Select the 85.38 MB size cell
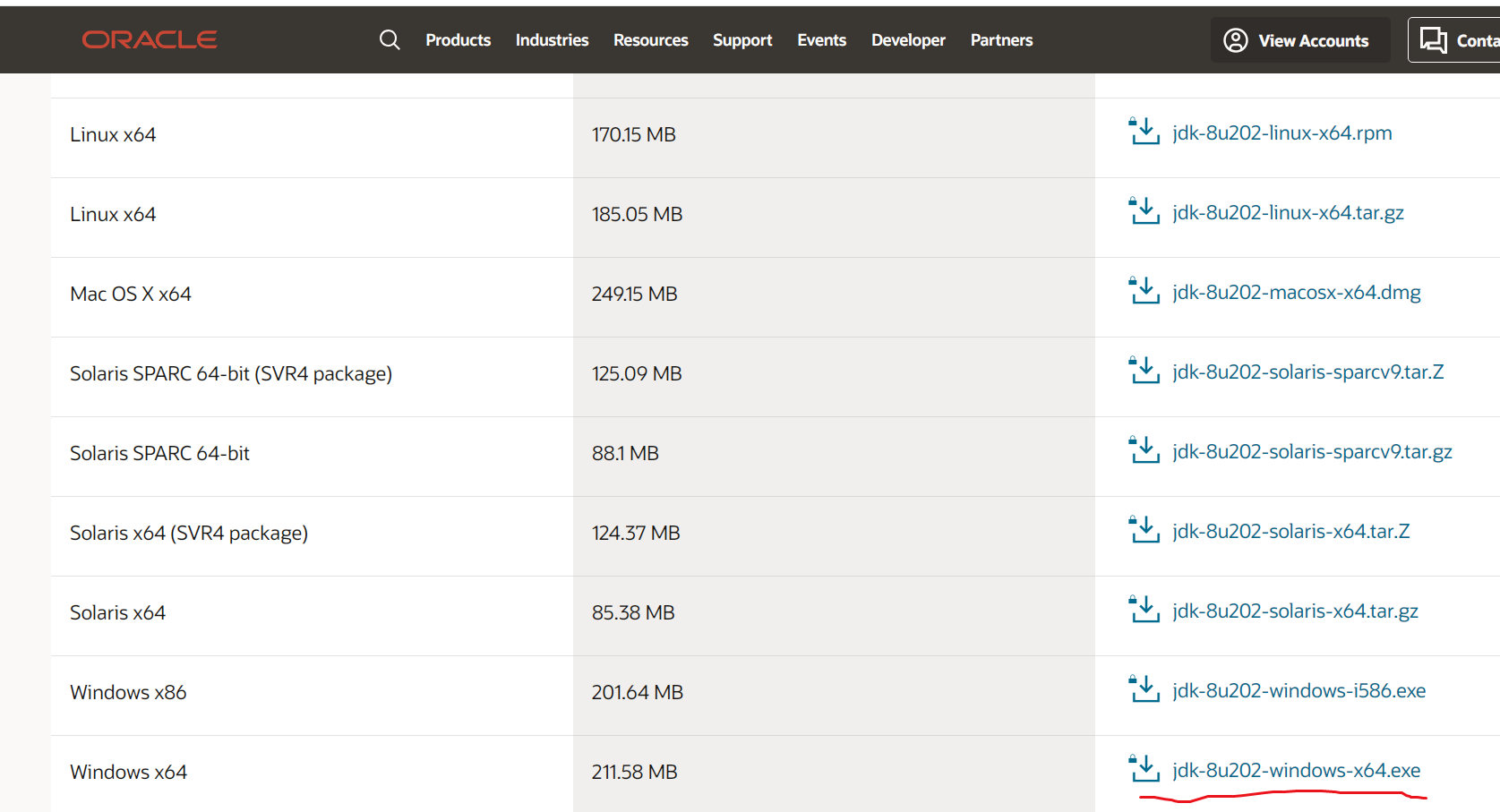The height and width of the screenshot is (812, 1500). (x=834, y=616)
